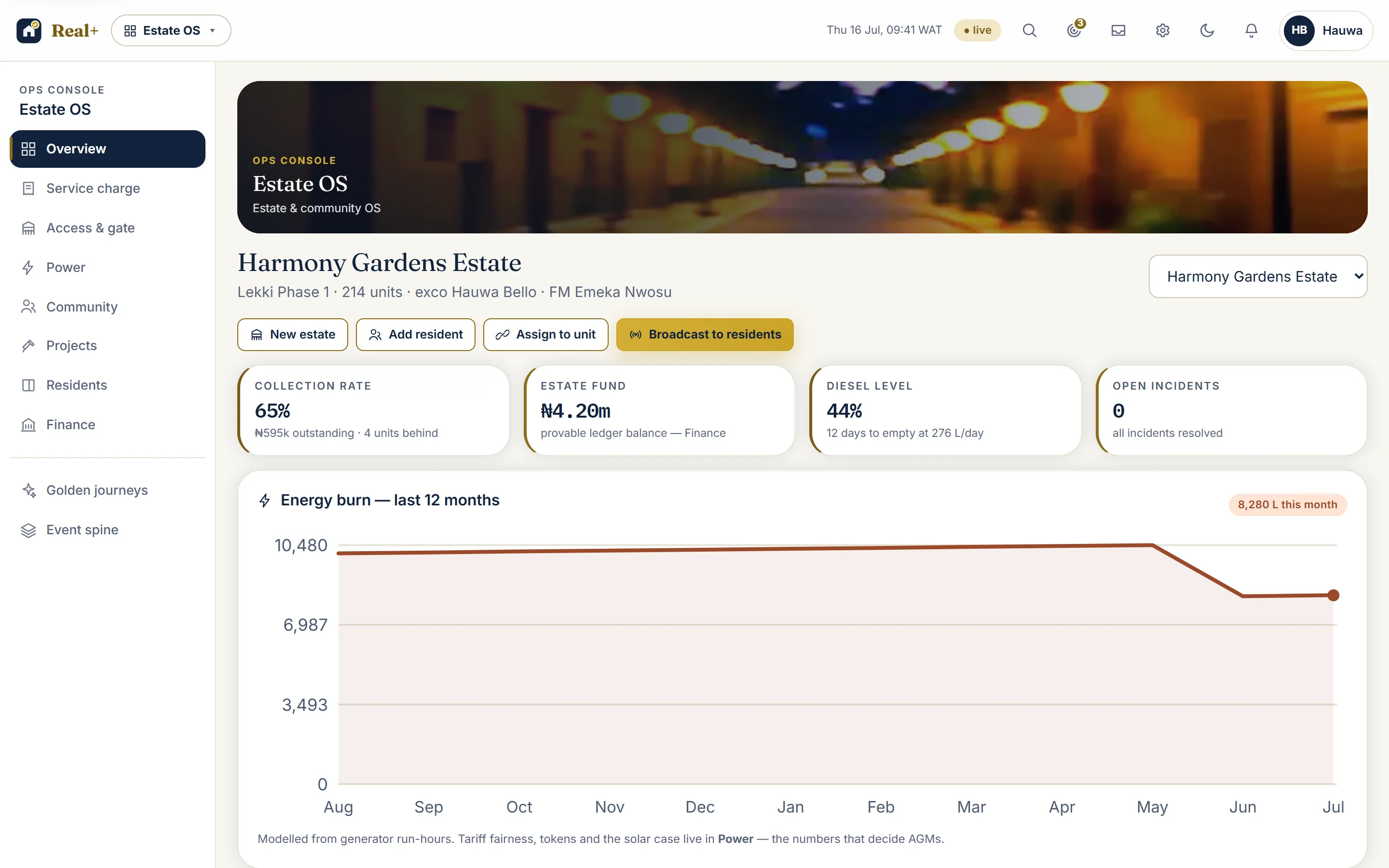Image resolution: width=1389 pixels, height=868 pixels.
Task: Open the Residents page
Action: (x=108, y=385)
